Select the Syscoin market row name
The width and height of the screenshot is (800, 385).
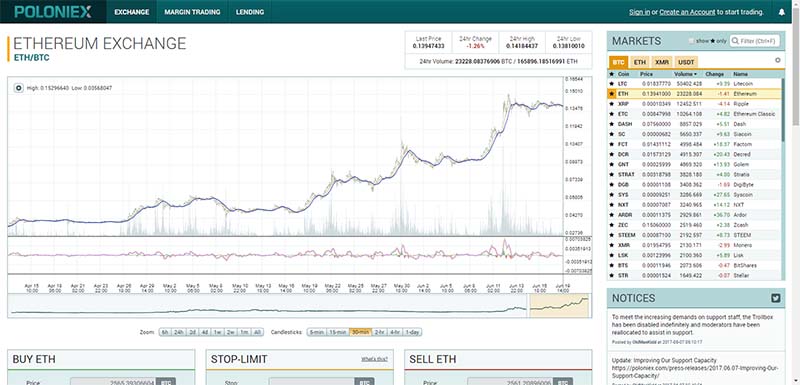743,195
